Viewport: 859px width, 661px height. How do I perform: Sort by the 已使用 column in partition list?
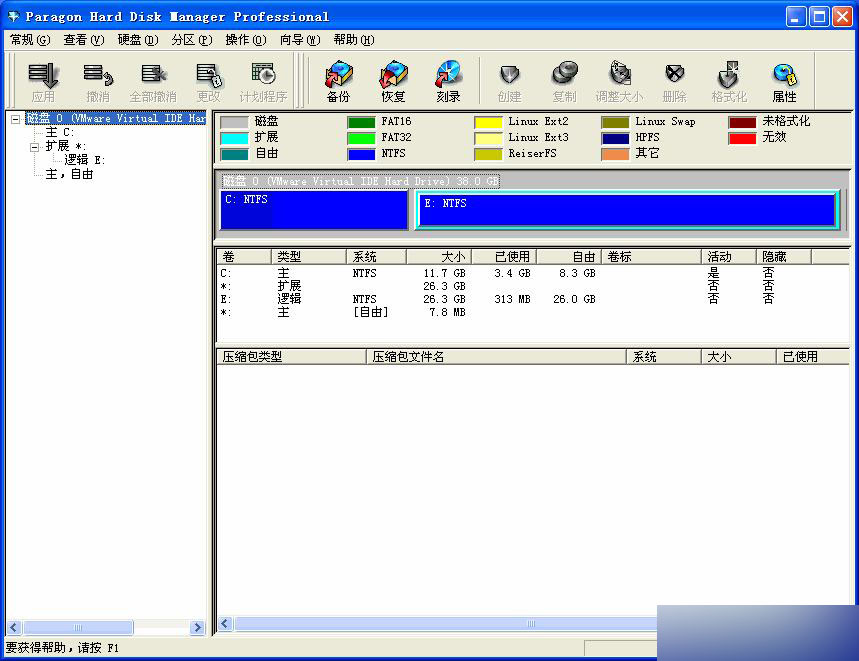pyautogui.click(x=505, y=257)
